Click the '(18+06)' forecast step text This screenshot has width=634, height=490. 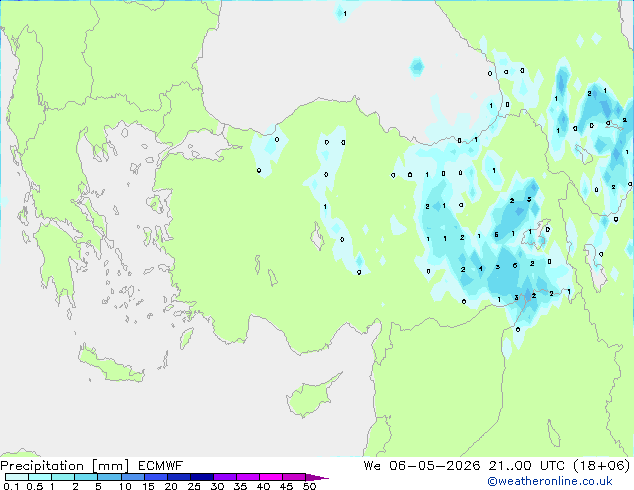tap(602, 466)
